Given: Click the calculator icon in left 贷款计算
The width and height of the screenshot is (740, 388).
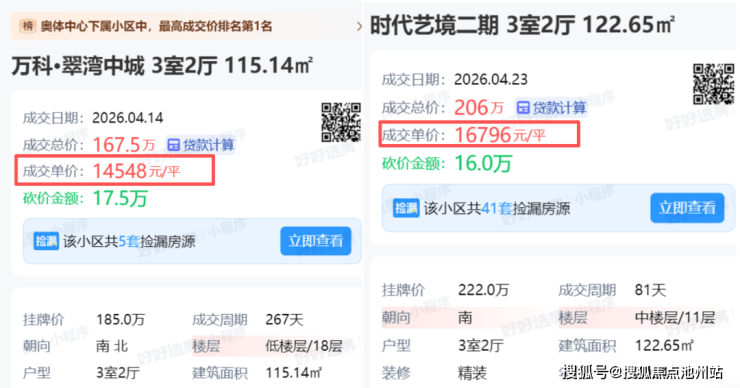Looking at the screenshot, I should (x=173, y=145).
